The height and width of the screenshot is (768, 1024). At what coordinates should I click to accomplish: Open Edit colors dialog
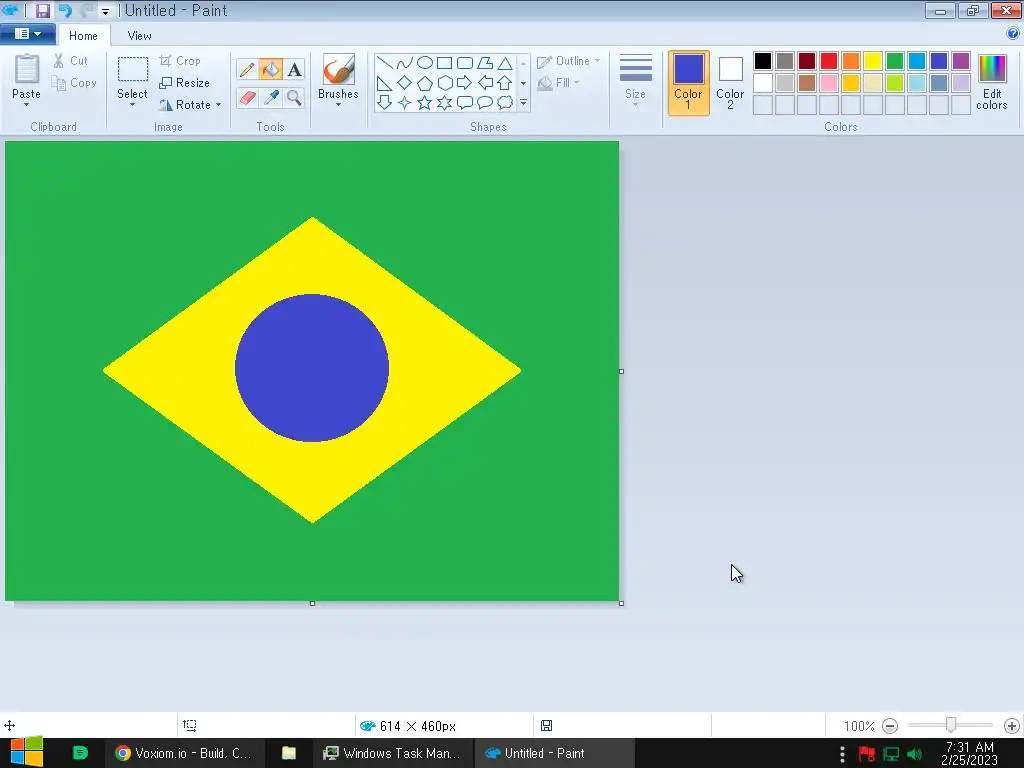pyautogui.click(x=992, y=82)
